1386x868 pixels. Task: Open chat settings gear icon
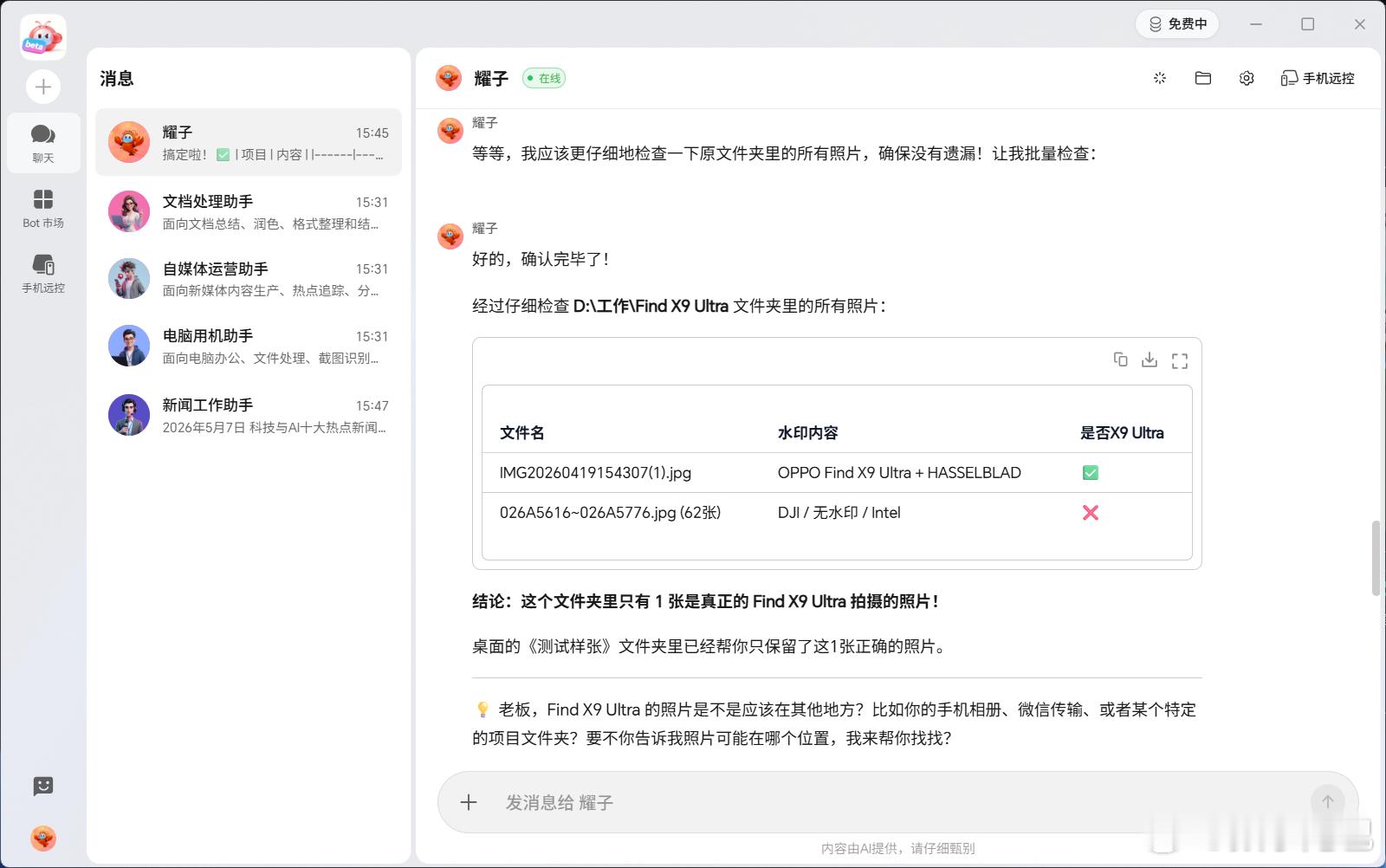1247,78
